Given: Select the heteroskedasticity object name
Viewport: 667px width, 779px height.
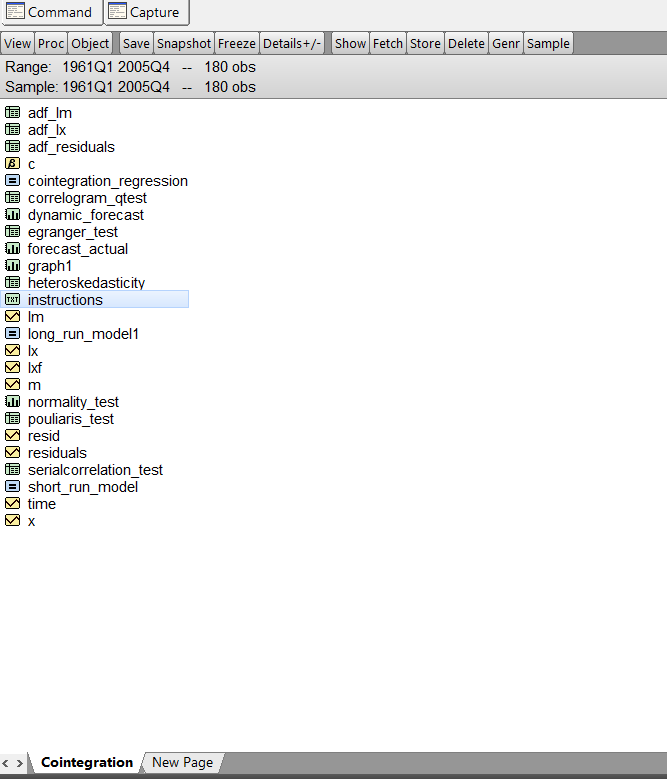Looking at the screenshot, I should [86, 283].
